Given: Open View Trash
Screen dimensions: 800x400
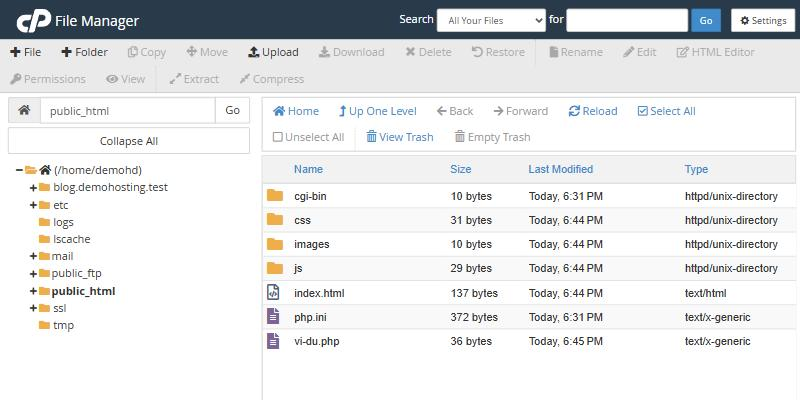Looking at the screenshot, I should point(400,137).
